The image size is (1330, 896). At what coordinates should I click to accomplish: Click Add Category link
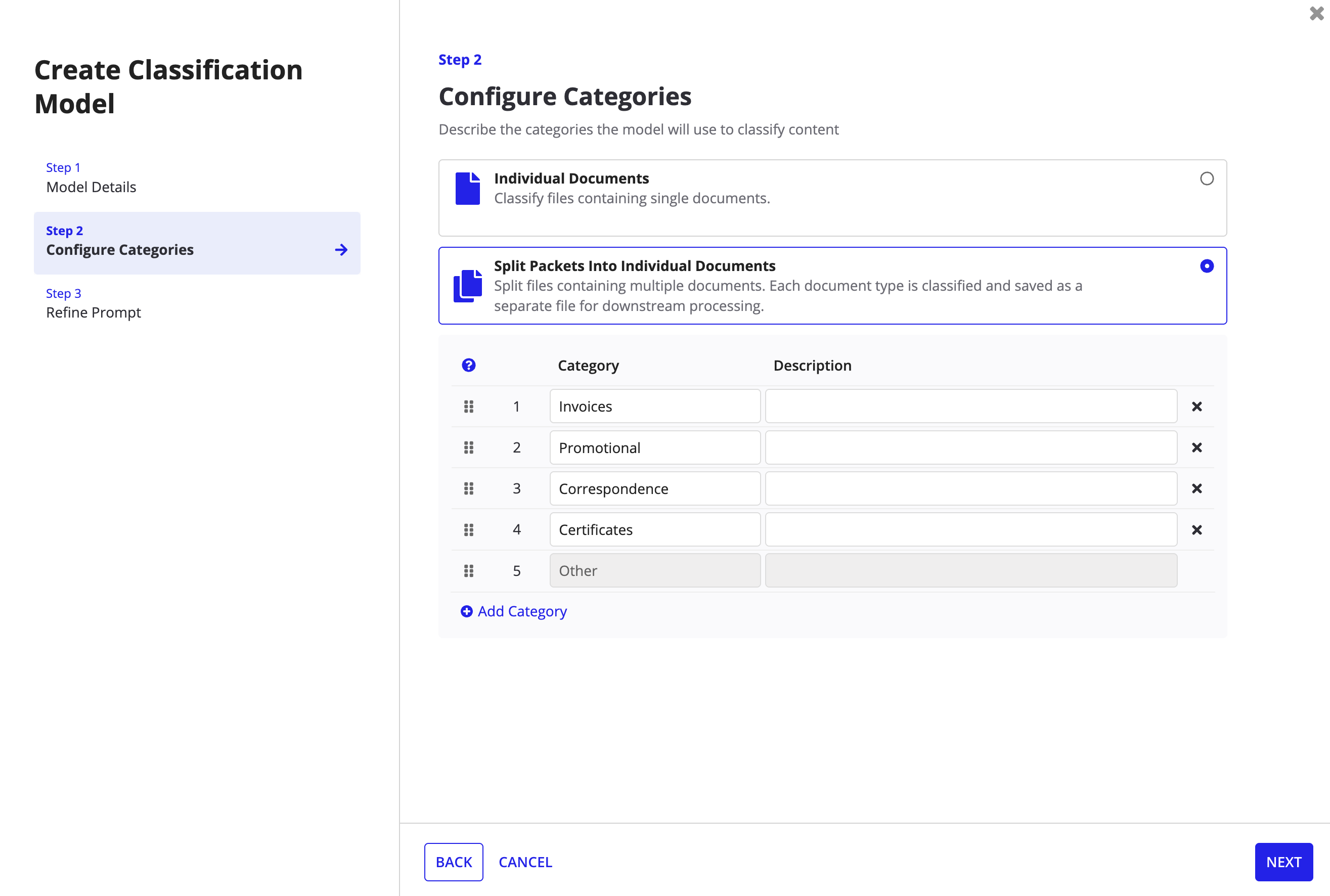click(514, 611)
